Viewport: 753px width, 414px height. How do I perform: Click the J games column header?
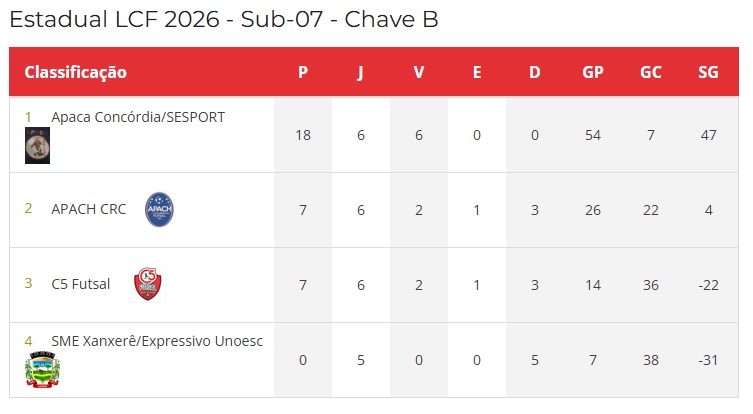pyautogui.click(x=361, y=73)
